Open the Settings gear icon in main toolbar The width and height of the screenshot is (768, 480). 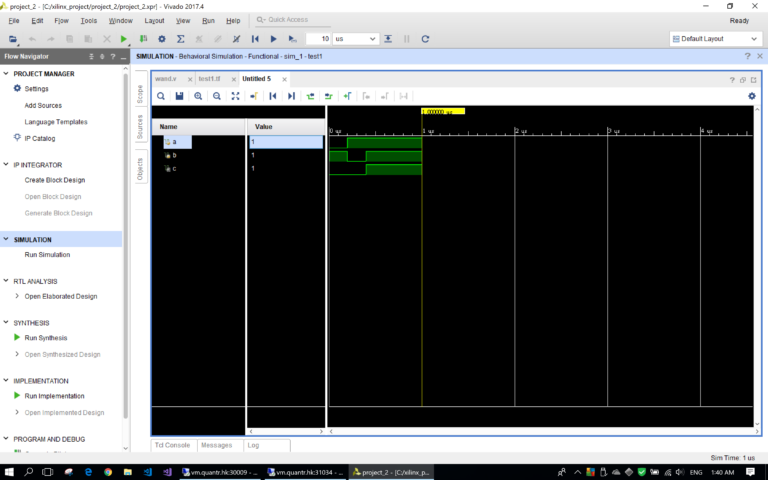point(162,39)
